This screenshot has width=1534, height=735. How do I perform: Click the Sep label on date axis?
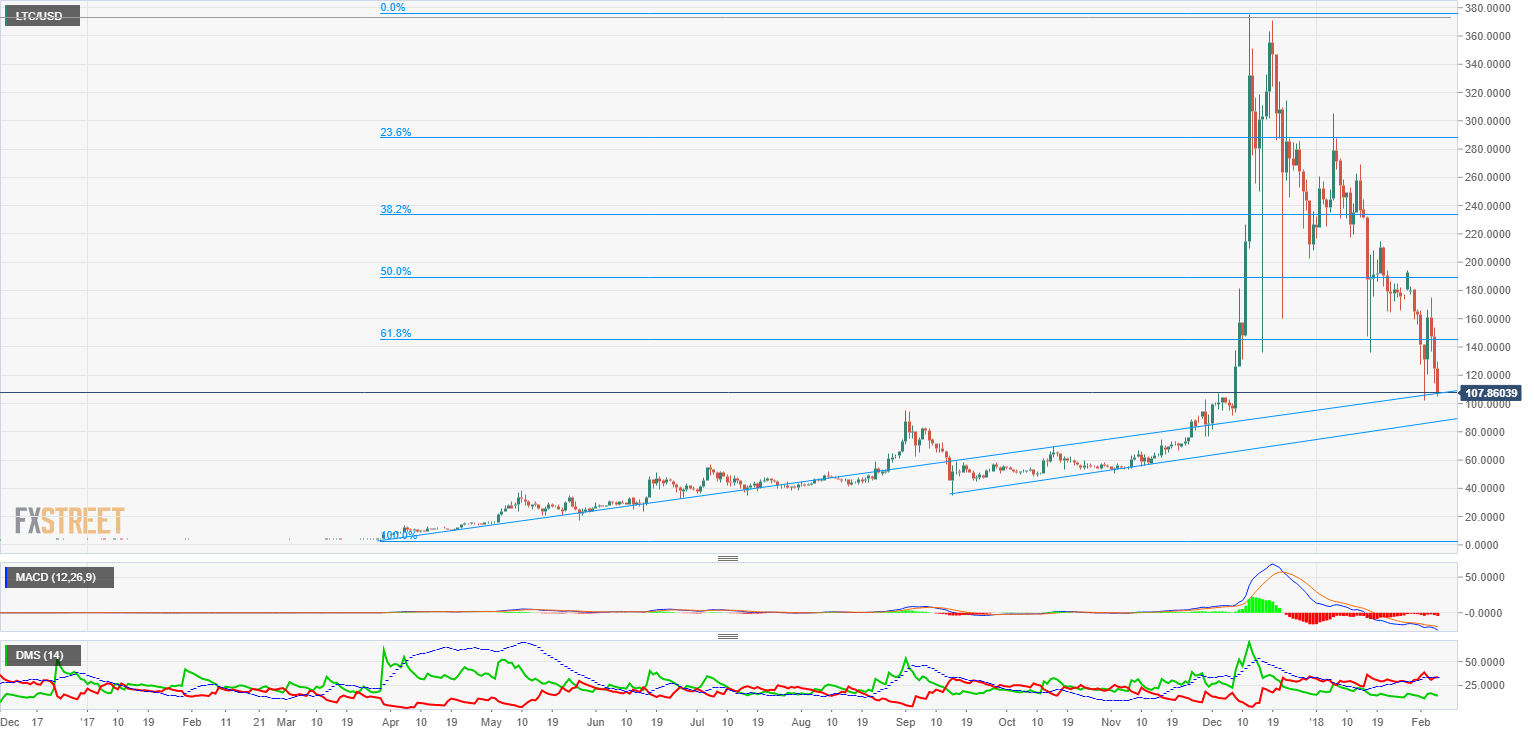906,720
